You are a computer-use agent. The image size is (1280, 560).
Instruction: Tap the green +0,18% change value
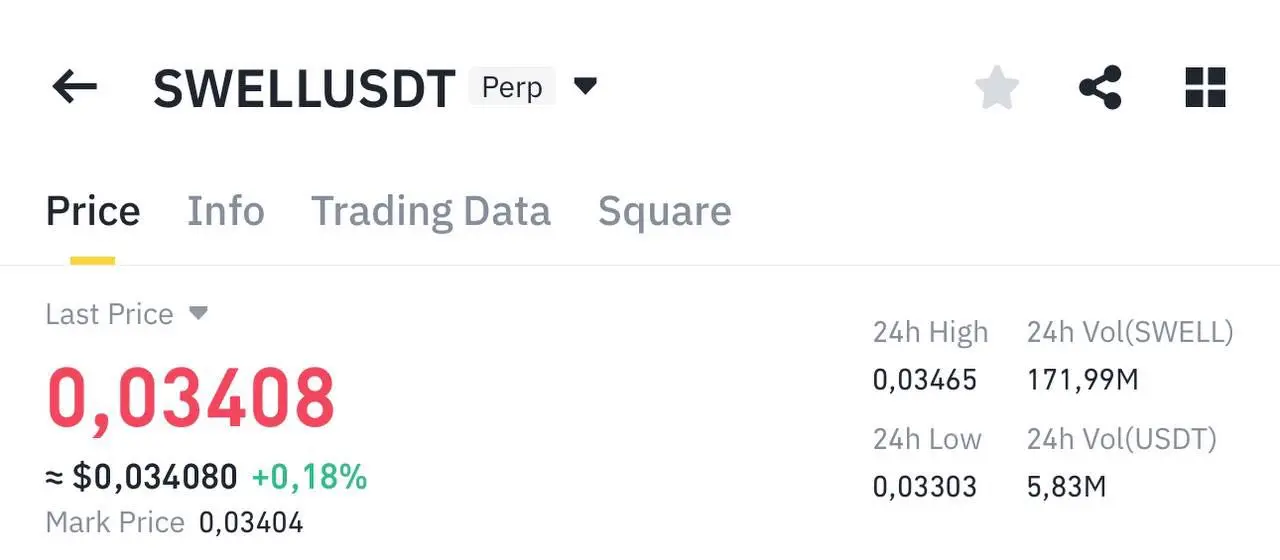click(309, 478)
